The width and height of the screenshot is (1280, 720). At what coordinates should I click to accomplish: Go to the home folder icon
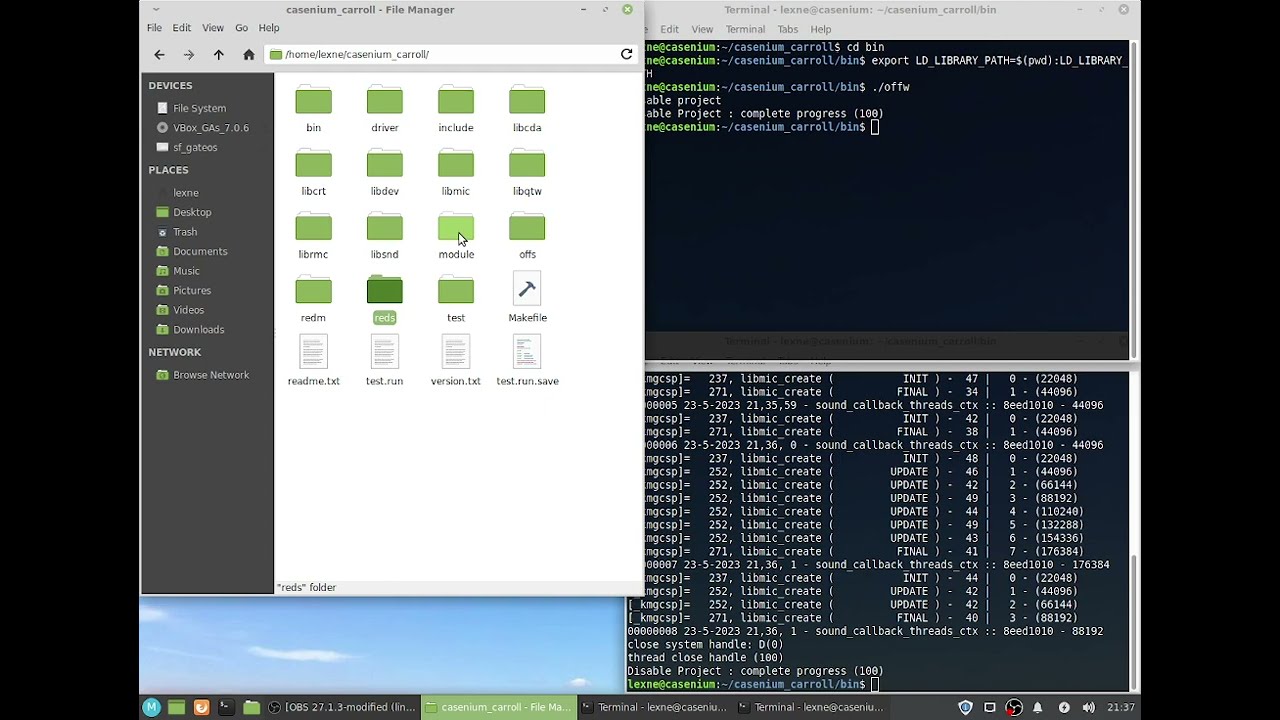tap(249, 55)
